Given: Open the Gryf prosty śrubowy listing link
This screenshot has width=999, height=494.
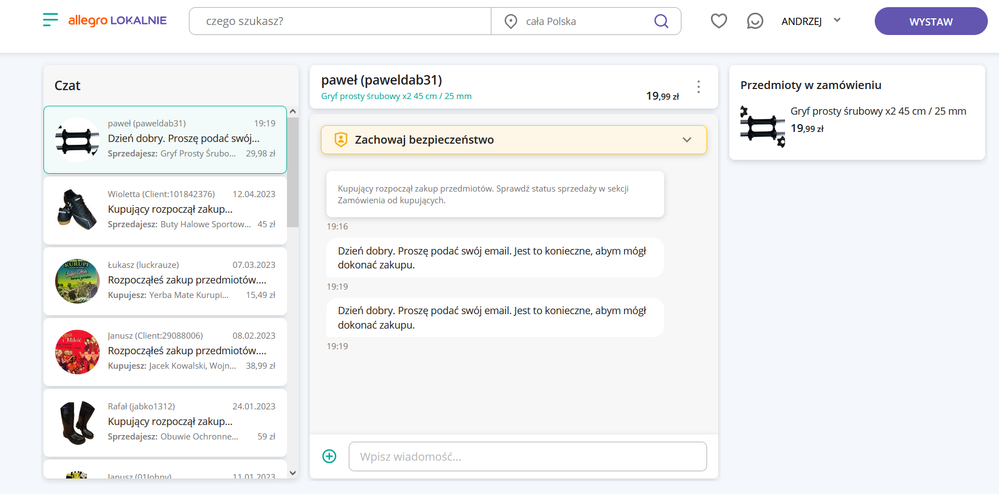Looking at the screenshot, I should pos(396,97).
